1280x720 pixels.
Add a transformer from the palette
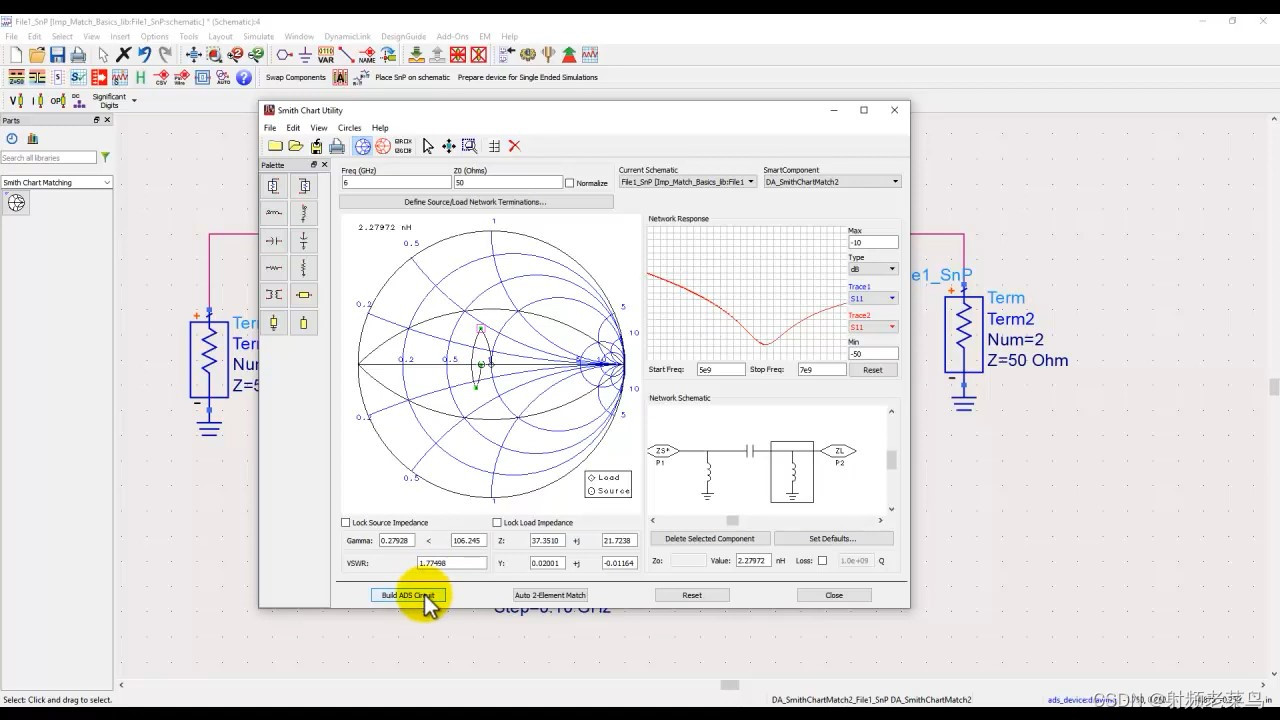273,294
